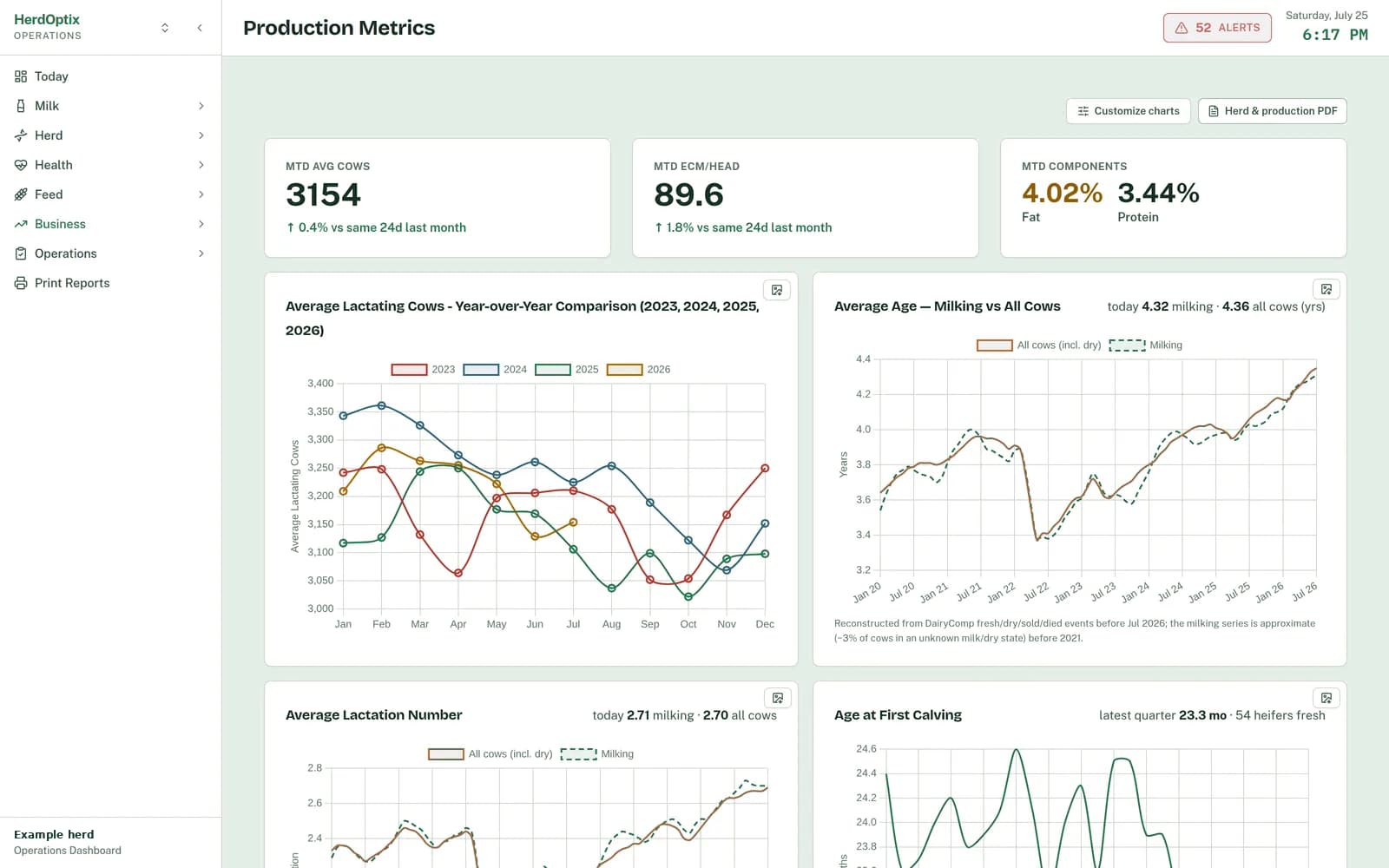This screenshot has height=868, width=1389.
Task: Click the Operations clipboard icon in sidebar
Action: point(21,253)
